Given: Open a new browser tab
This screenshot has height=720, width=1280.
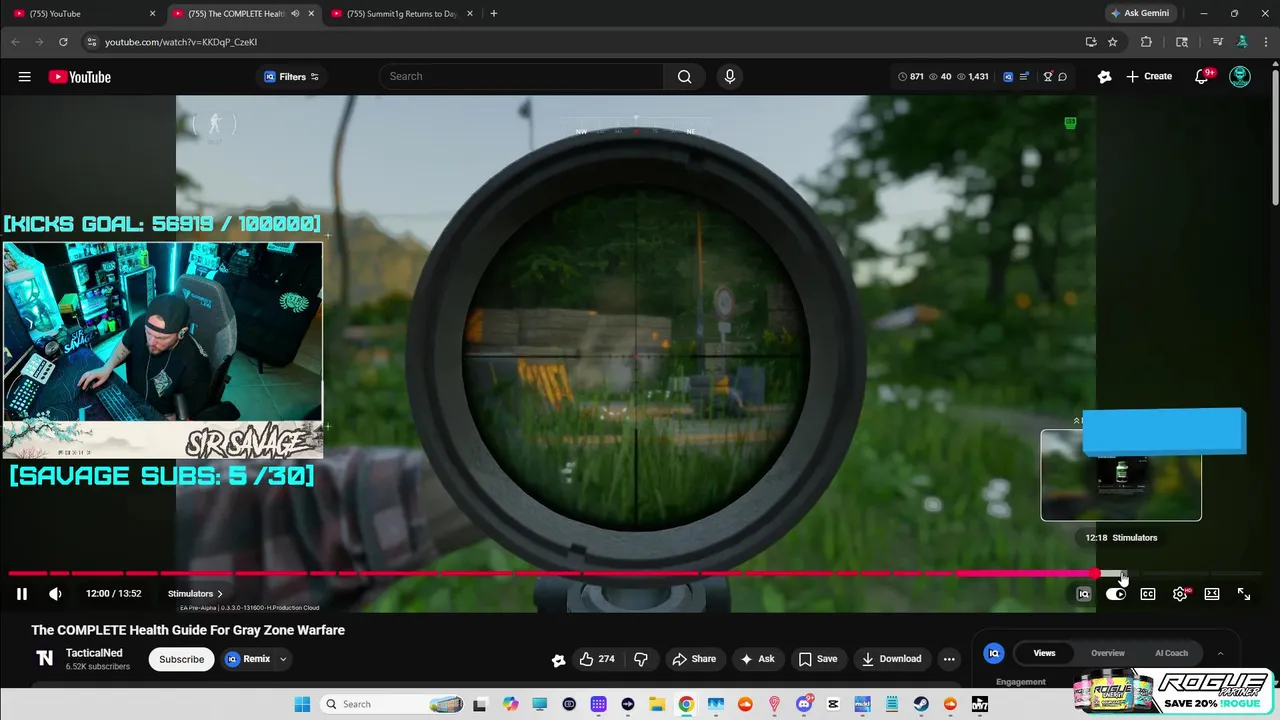Looking at the screenshot, I should (493, 14).
